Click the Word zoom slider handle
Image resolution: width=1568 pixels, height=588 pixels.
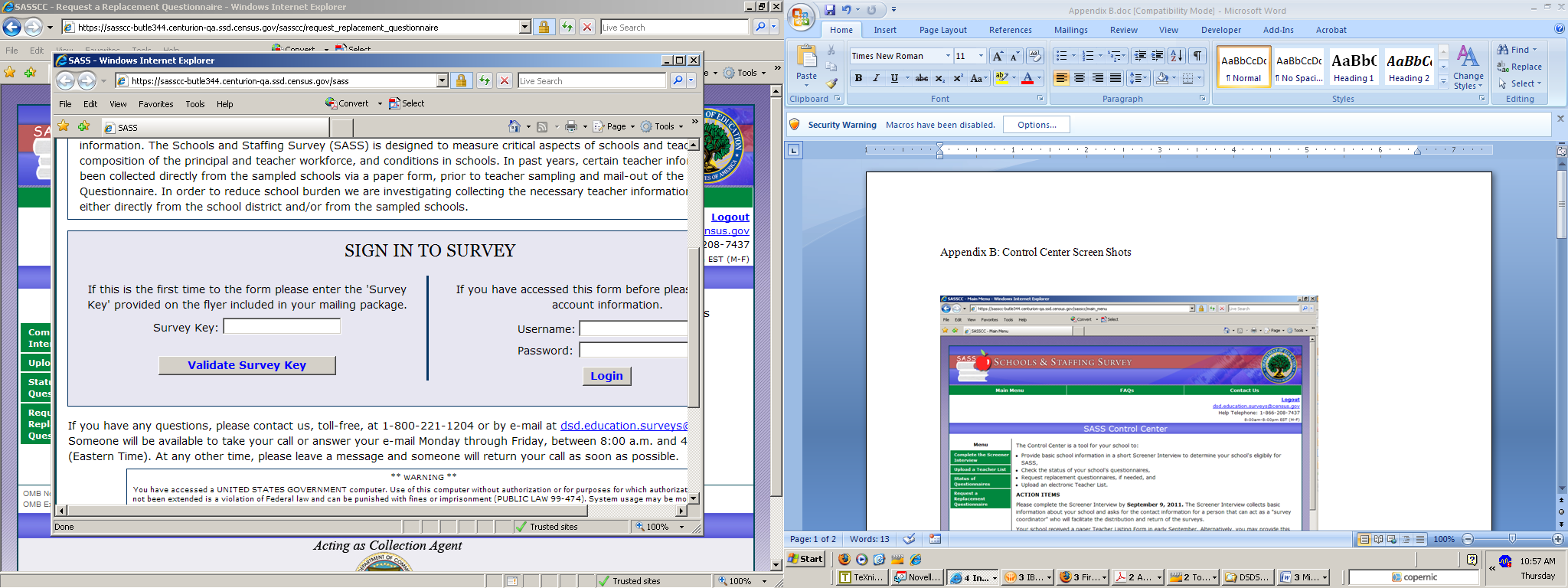tap(1512, 539)
